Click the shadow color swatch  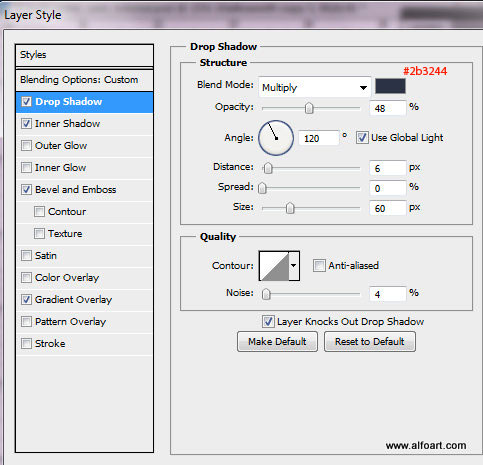[x=390, y=86]
